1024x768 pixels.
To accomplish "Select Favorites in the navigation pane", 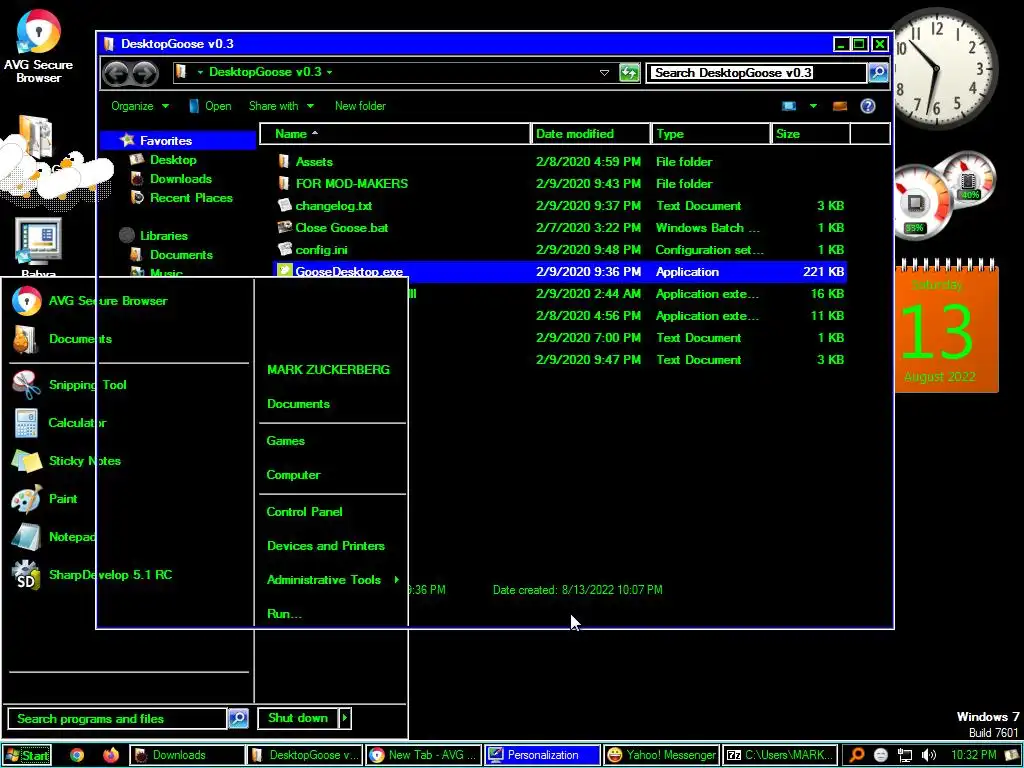I will pyautogui.click(x=166, y=140).
